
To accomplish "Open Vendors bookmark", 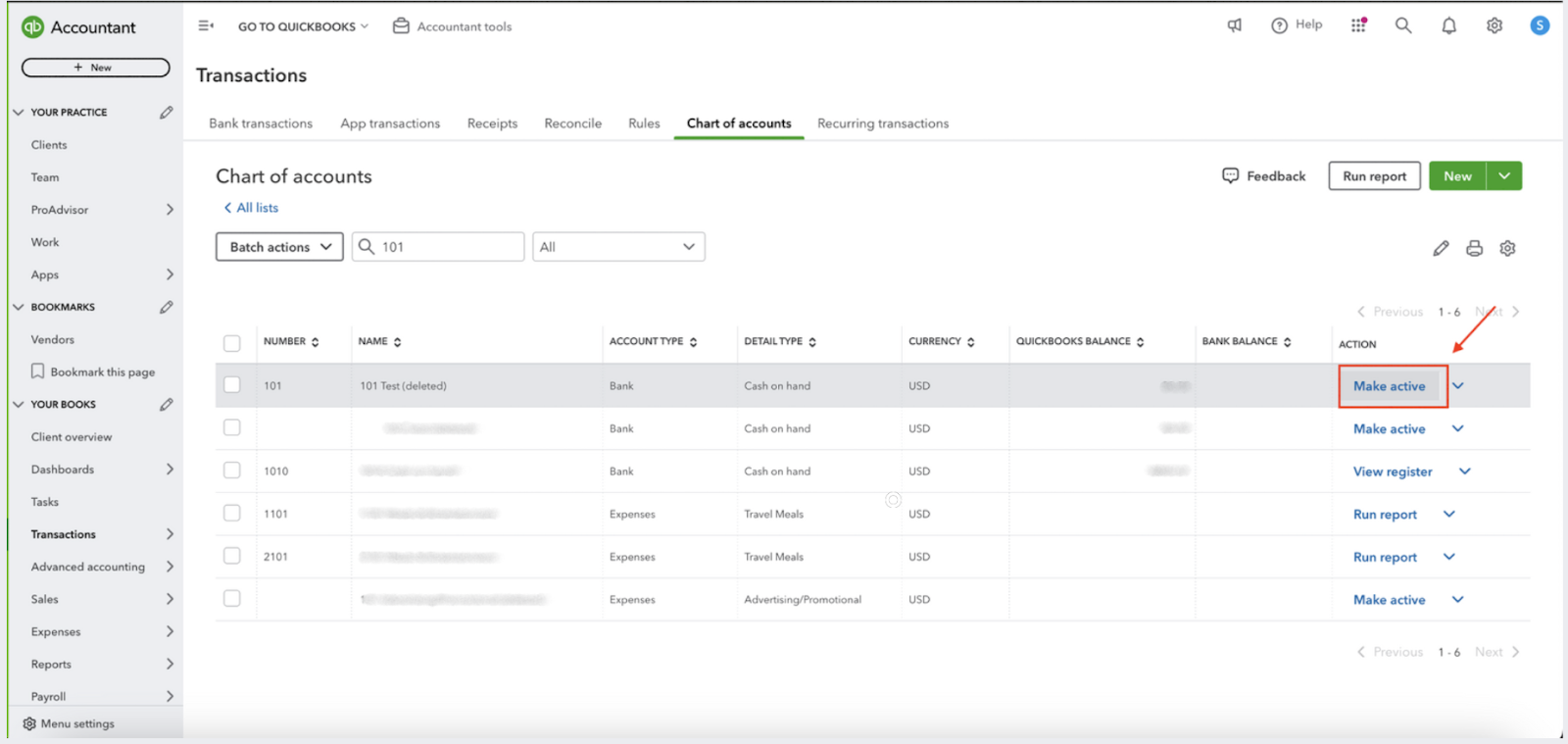I will tap(52, 339).
